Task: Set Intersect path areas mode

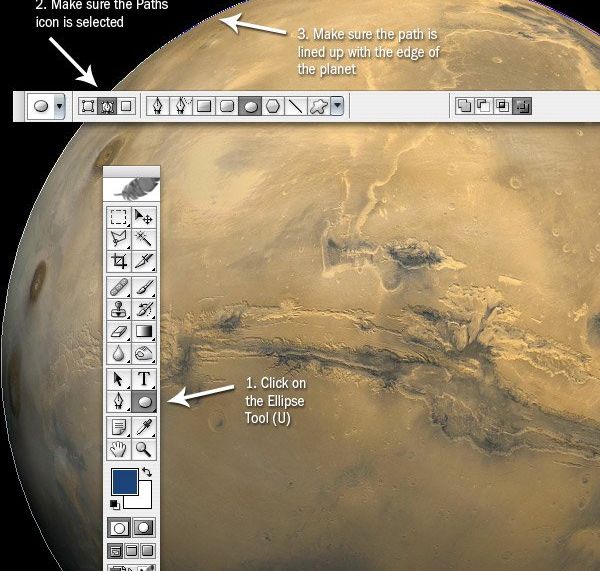Action: 502,106
